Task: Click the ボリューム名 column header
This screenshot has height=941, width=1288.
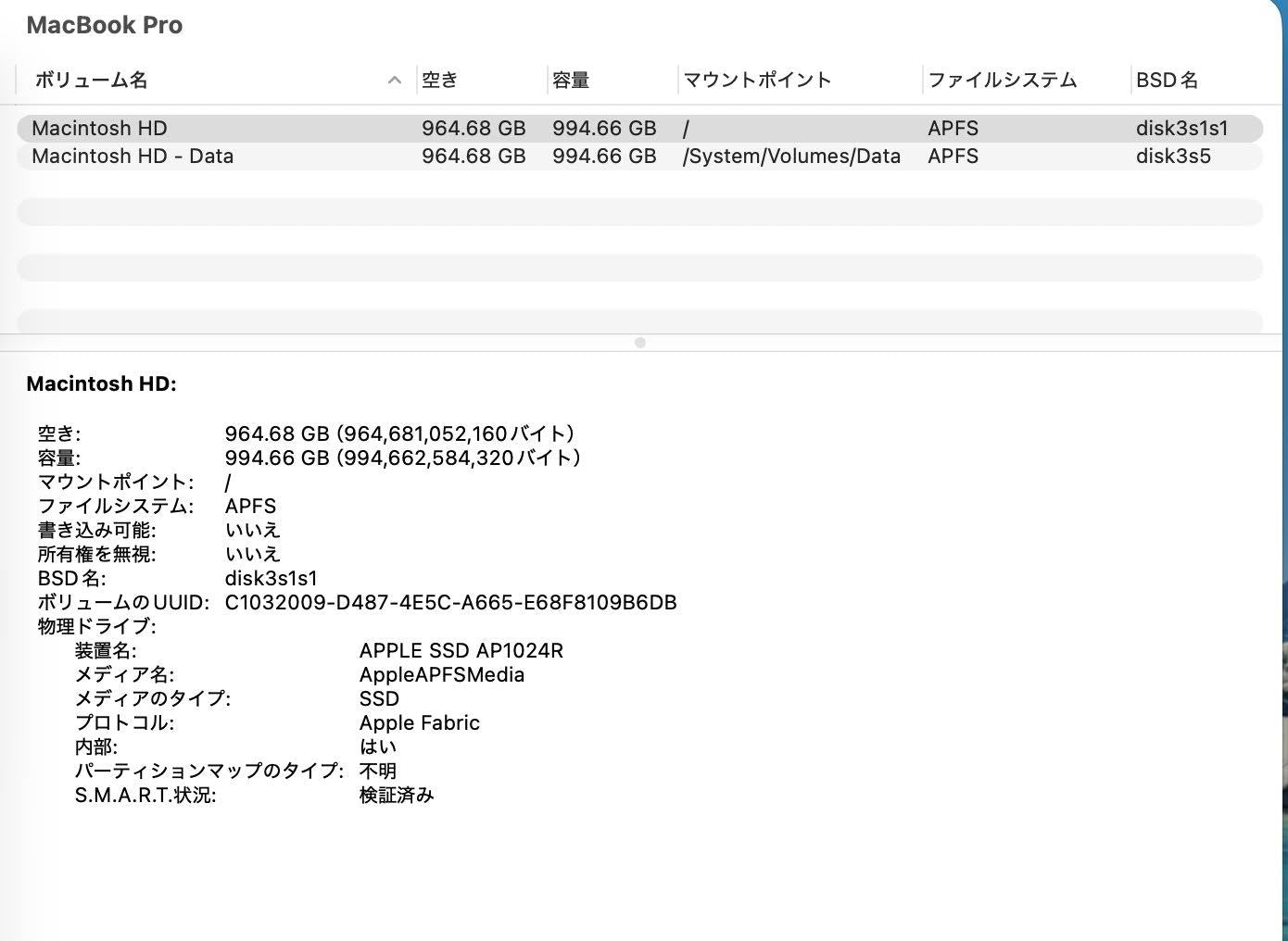Action: 88,81
